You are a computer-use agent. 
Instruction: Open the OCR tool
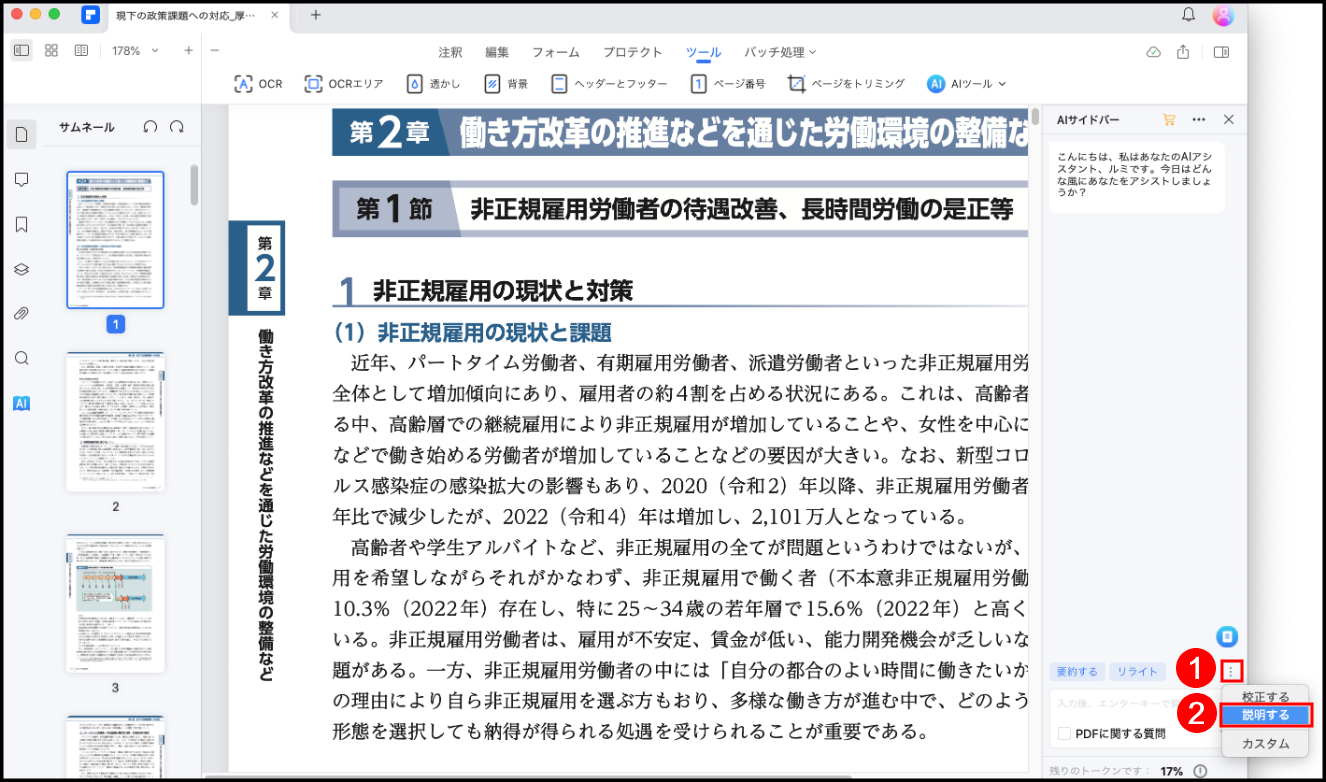tap(258, 84)
